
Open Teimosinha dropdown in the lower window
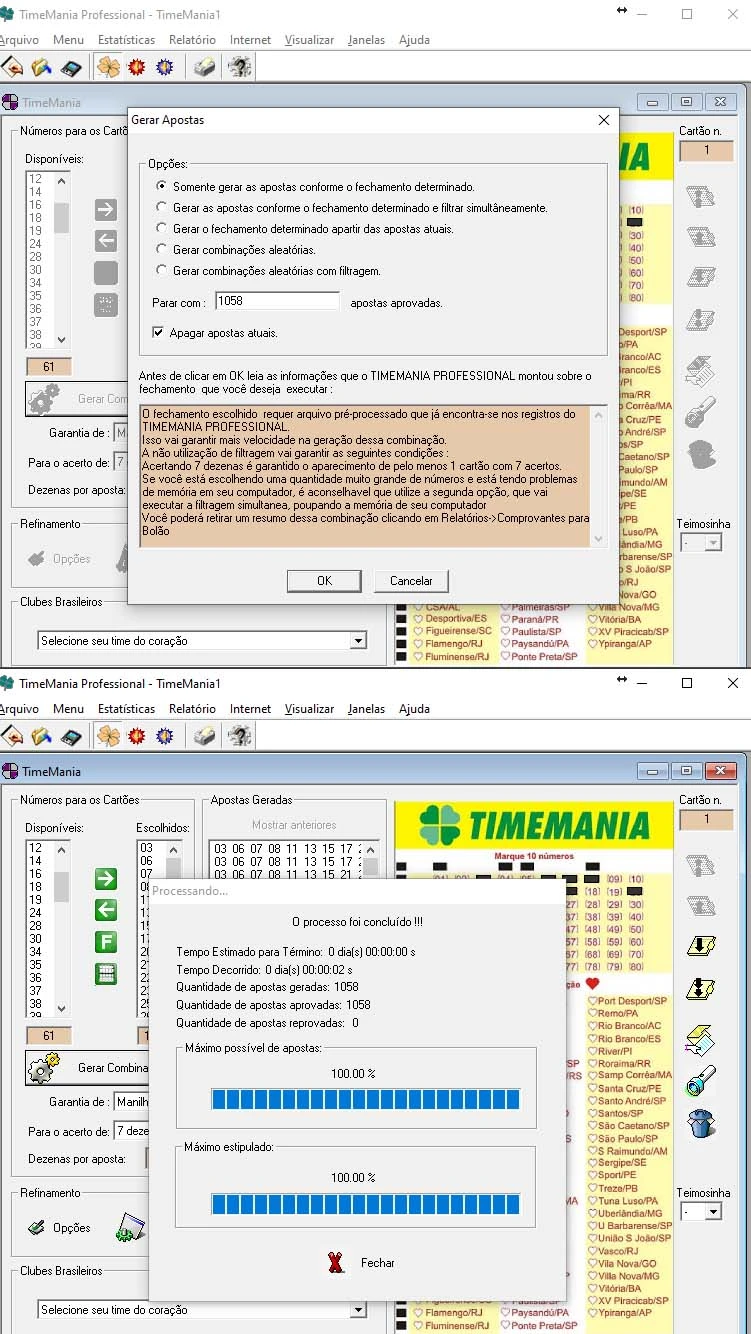click(713, 1212)
